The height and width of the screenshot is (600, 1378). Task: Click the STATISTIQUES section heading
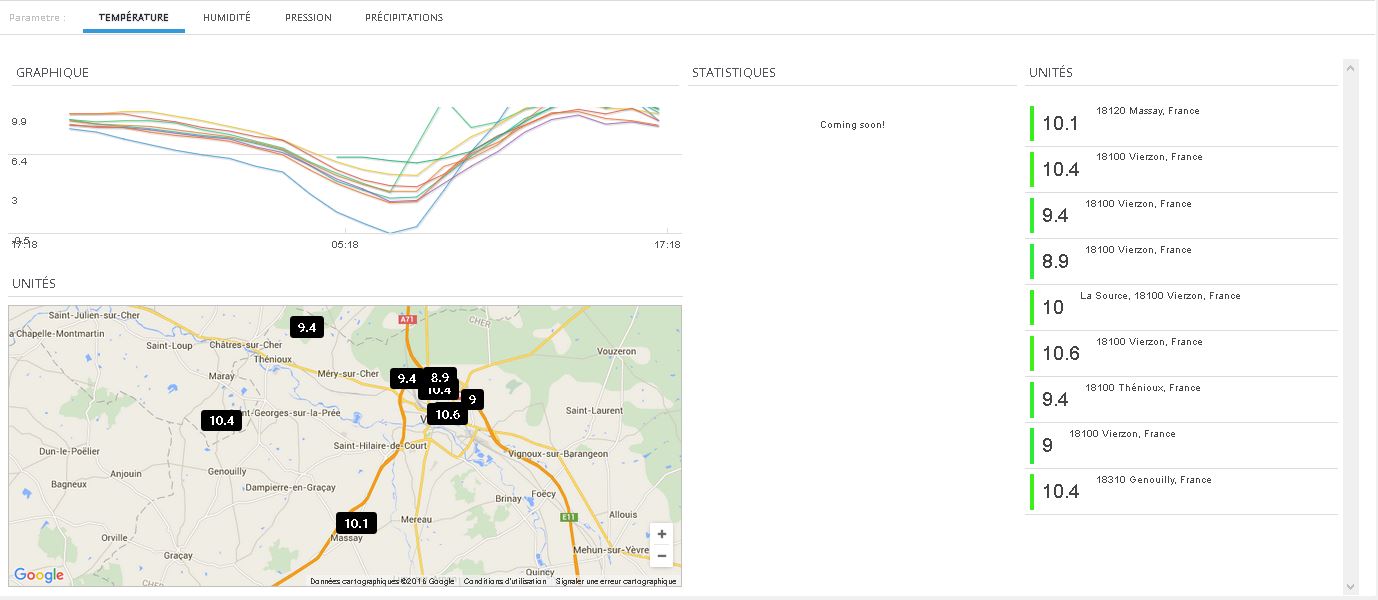(x=733, y=73)
